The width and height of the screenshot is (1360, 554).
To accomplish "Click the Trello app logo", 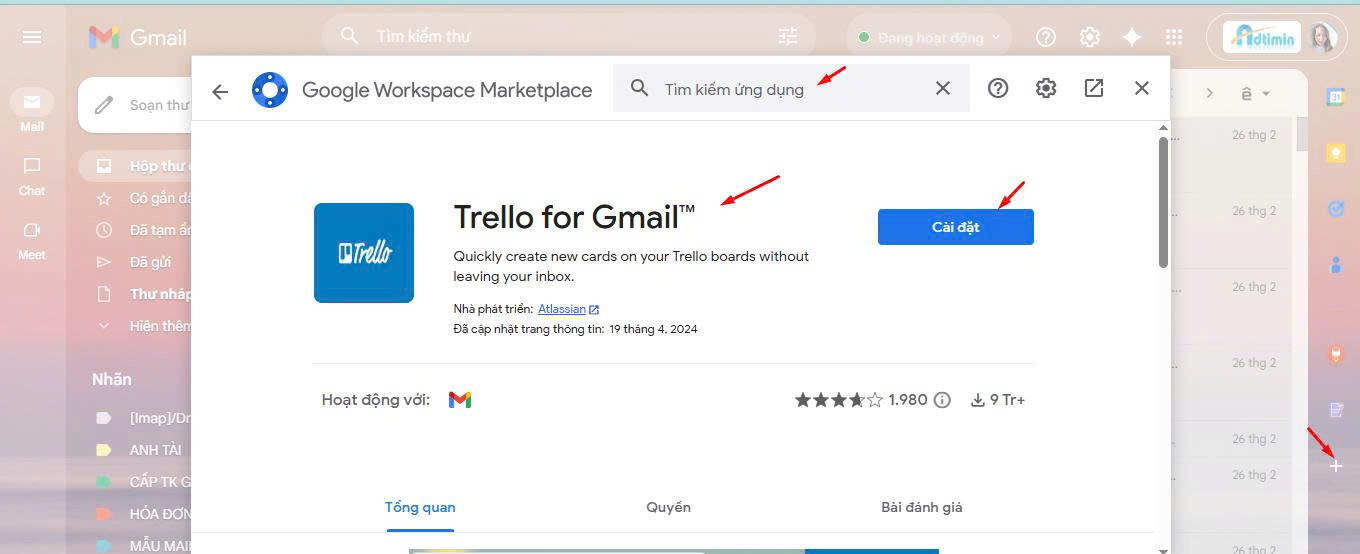I will (x=364, y=253).
